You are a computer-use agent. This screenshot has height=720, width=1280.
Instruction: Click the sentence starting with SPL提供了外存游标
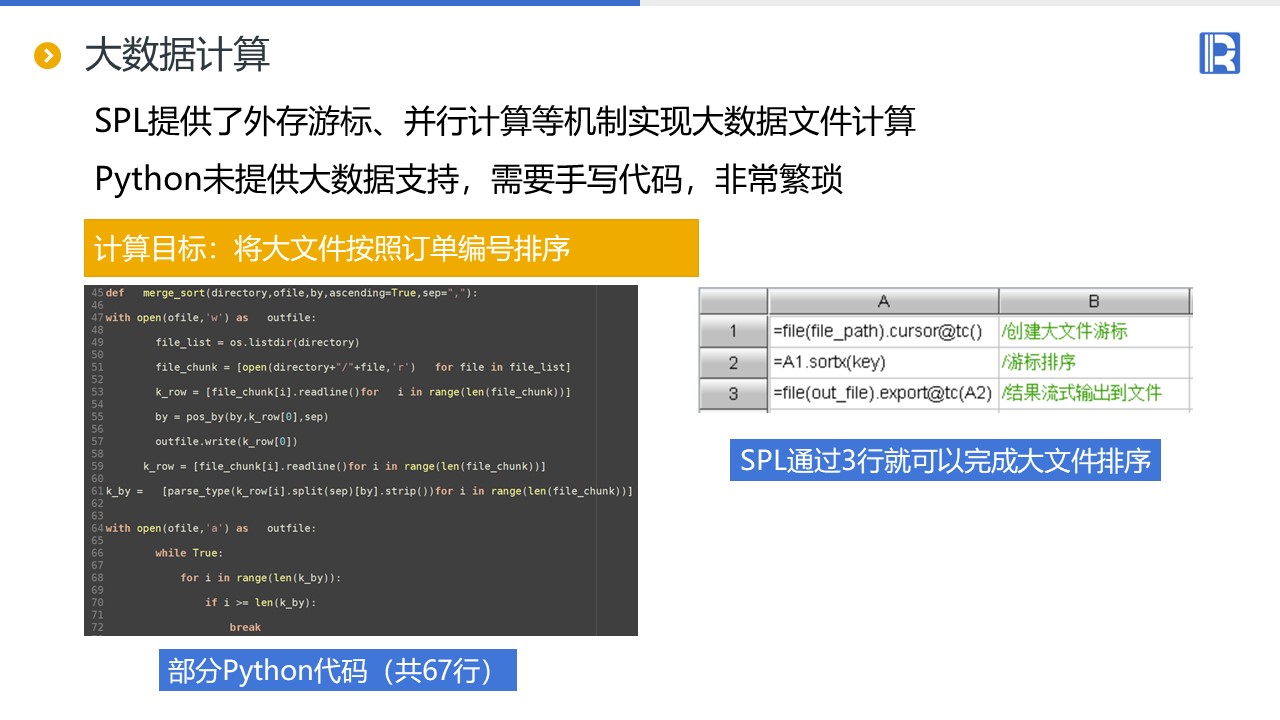pyautogui.click(x=505, y=122)
